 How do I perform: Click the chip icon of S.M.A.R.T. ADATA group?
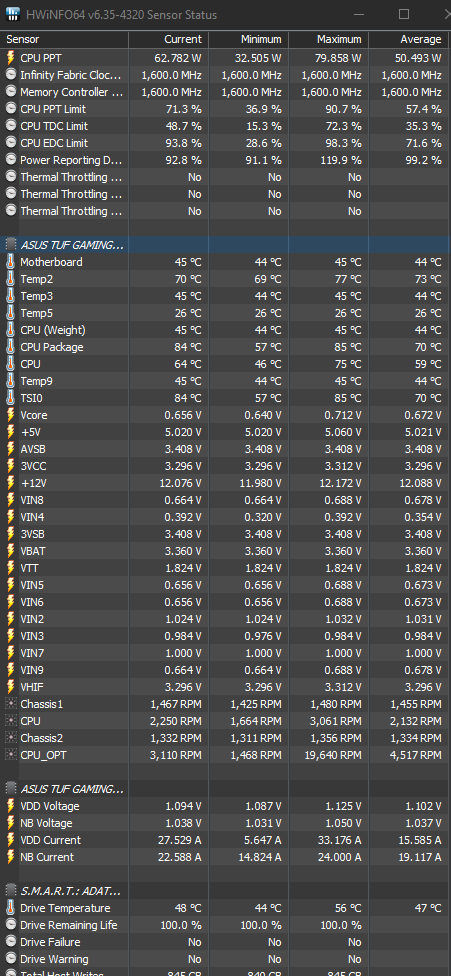click(11, 891)
